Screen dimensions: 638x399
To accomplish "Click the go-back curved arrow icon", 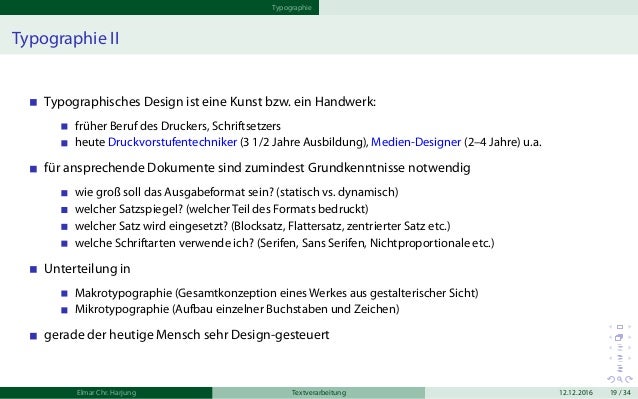I will (611, 379).
